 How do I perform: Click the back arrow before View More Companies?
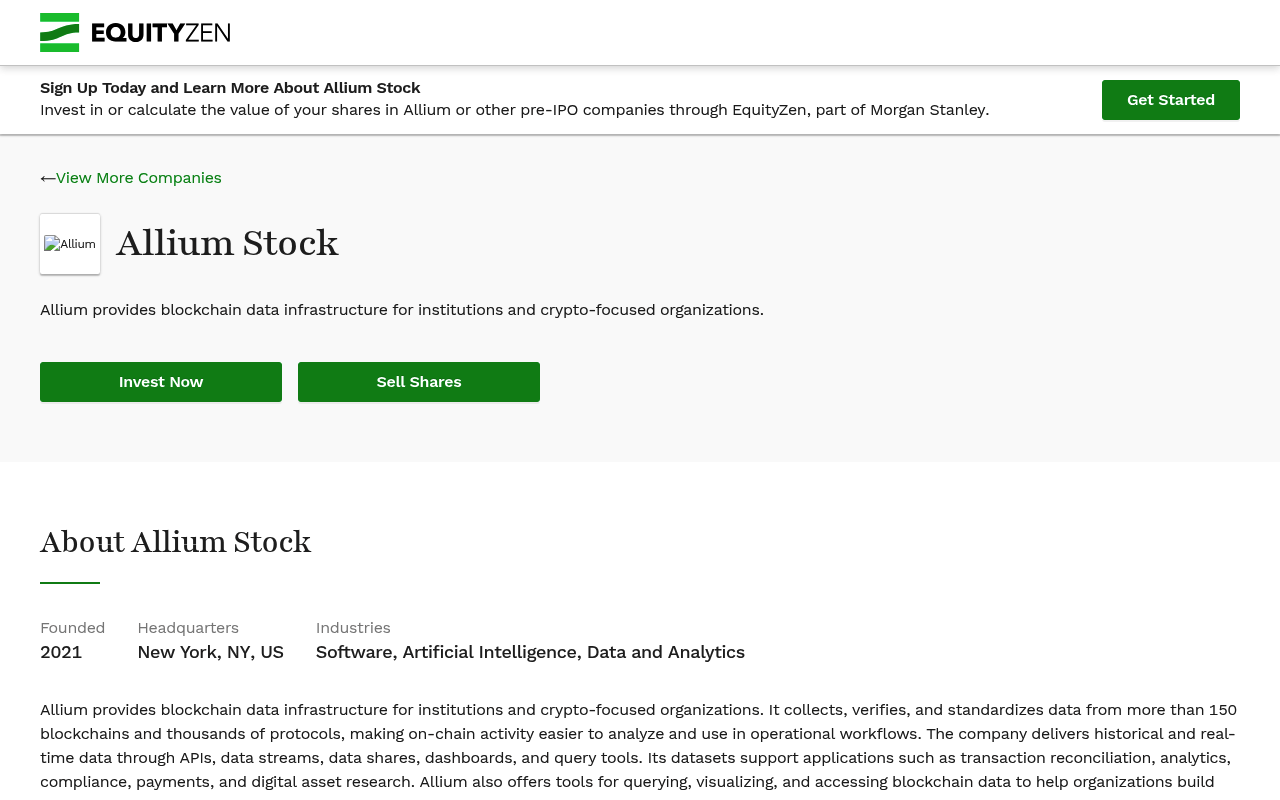coord(48,178)
